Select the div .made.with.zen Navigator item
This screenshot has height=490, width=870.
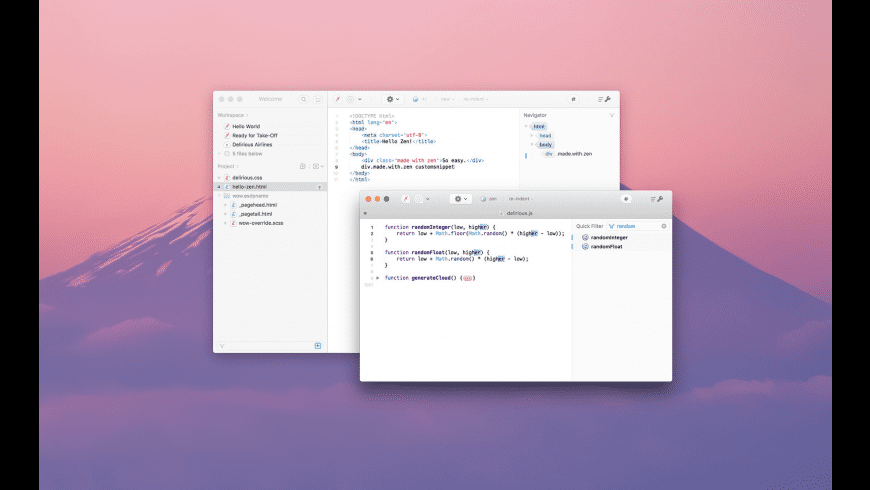(x=568, y=154)
